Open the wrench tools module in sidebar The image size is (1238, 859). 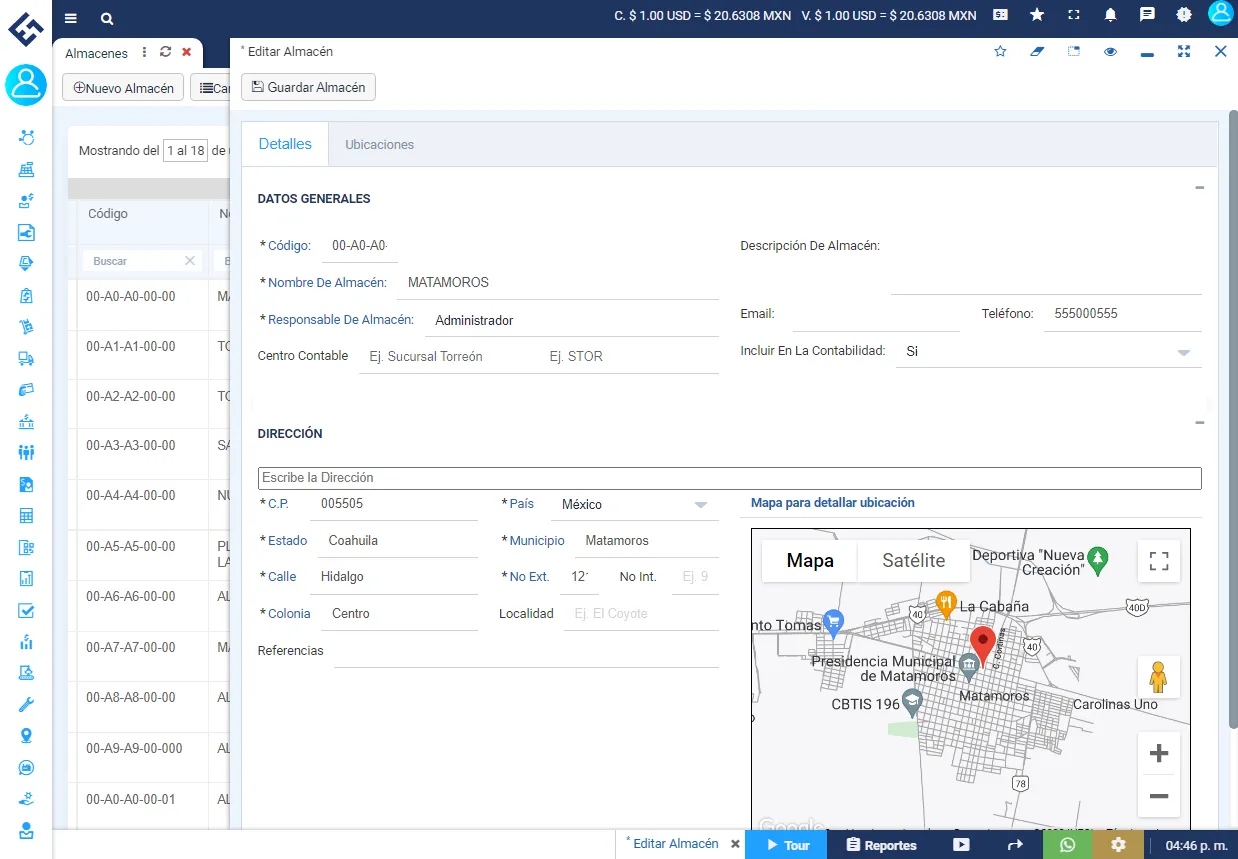coord(26,704)
